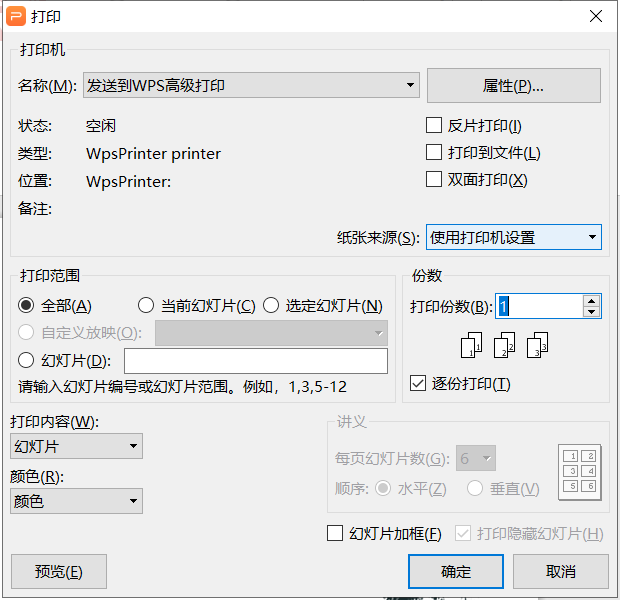Enable 双面打印(X) checkbox
The height and width of the screenshot is (600, 620).
click(x=434, y=179)
